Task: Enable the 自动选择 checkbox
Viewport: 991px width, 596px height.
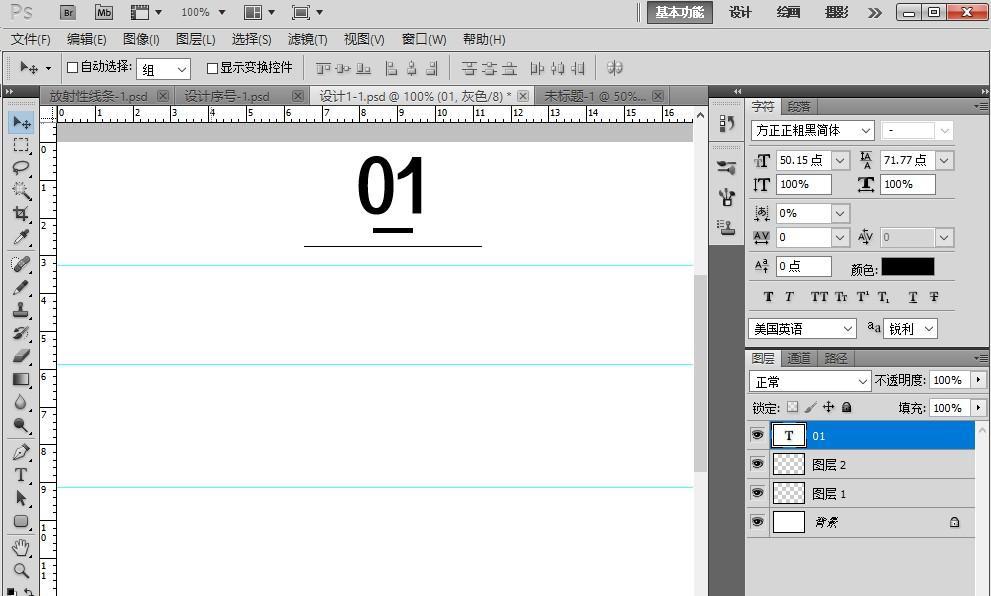Action: pyautogui.click(x=72, y=68)
